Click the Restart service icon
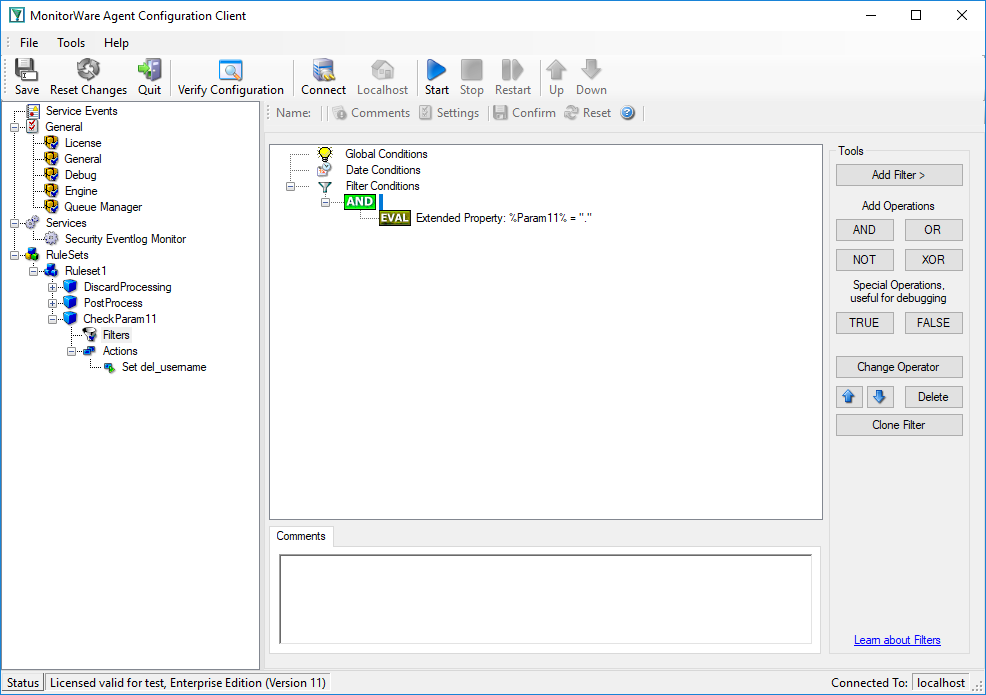 click(x=512, y=77)
